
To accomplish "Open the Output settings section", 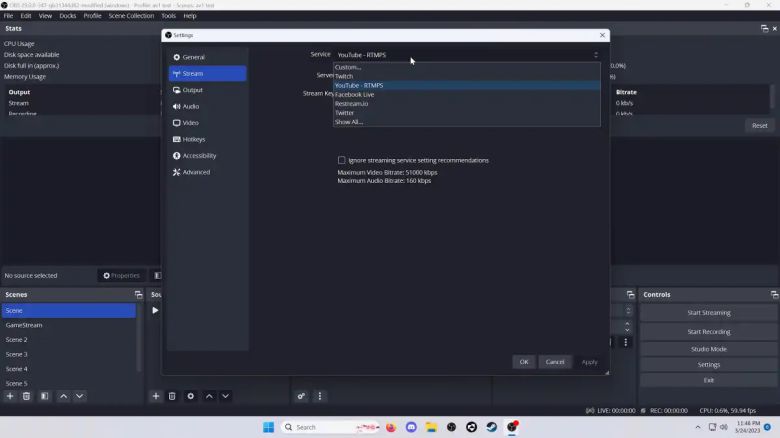I will tap(192, 90).
